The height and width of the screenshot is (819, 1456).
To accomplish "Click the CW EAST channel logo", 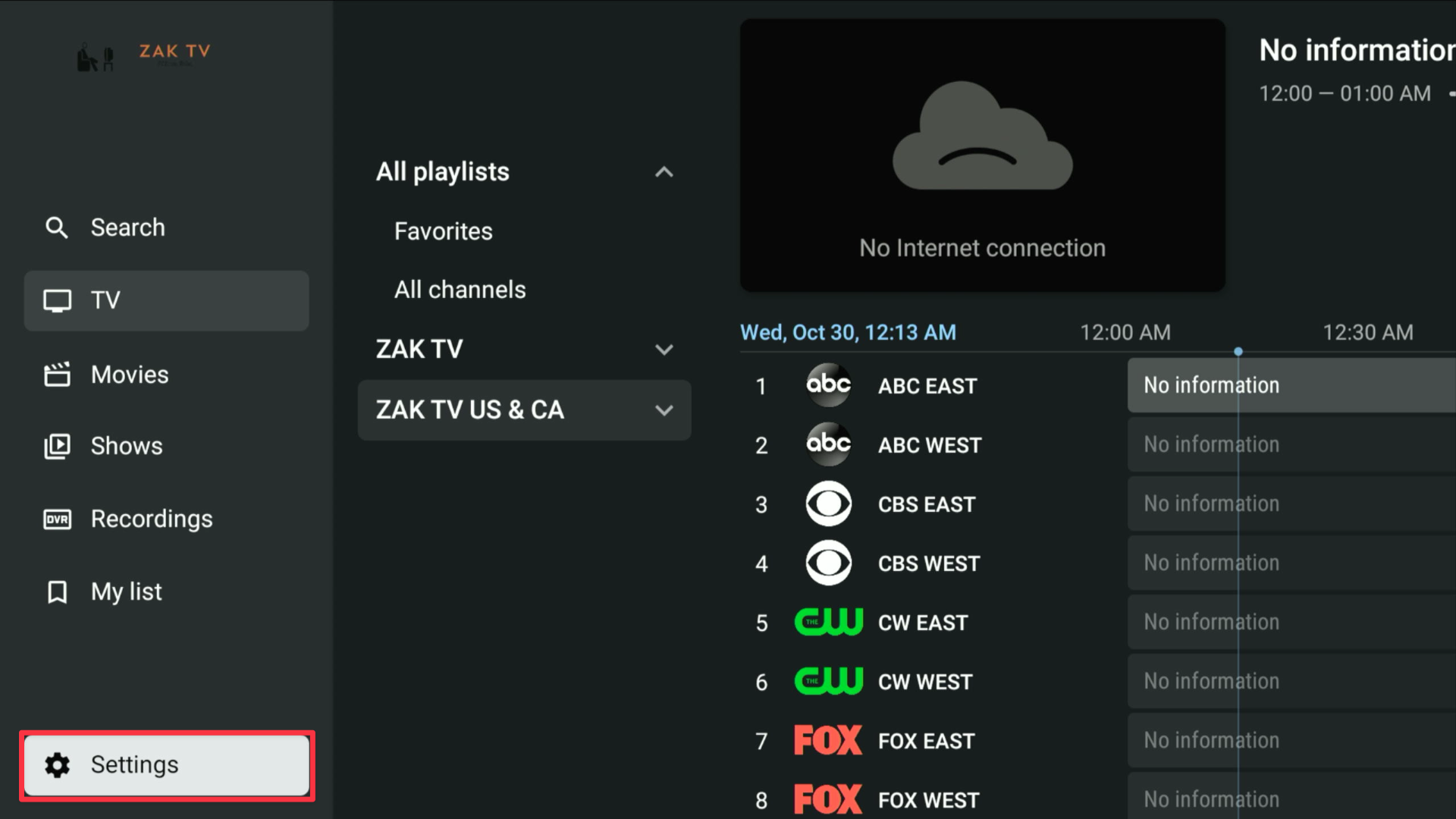I will click(828, 622).
